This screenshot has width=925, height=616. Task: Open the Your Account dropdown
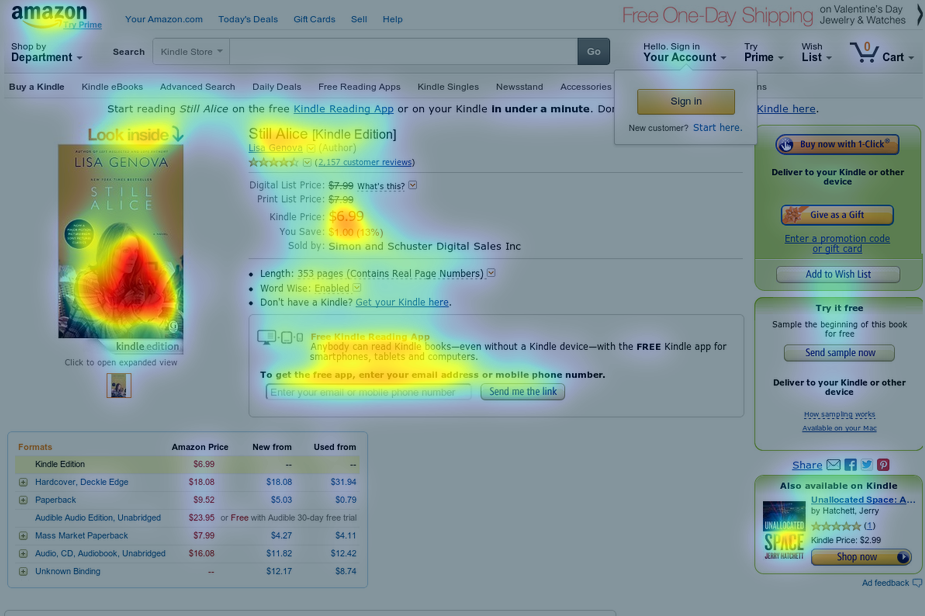684,52
